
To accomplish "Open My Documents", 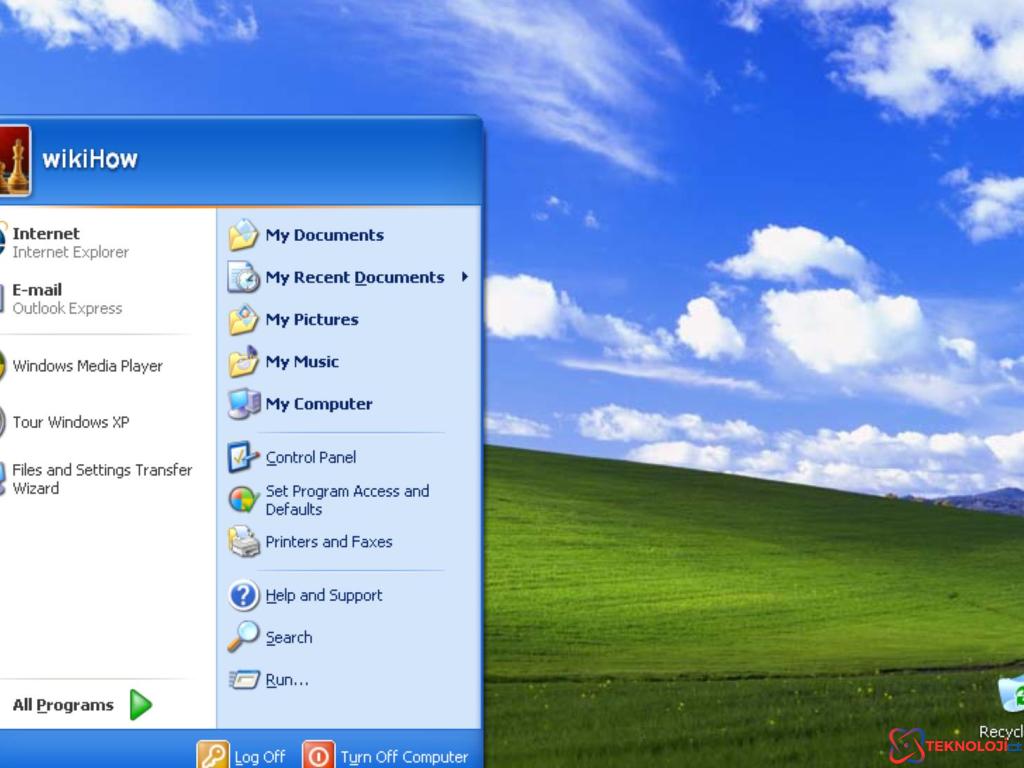I will (x=324, y=235).
